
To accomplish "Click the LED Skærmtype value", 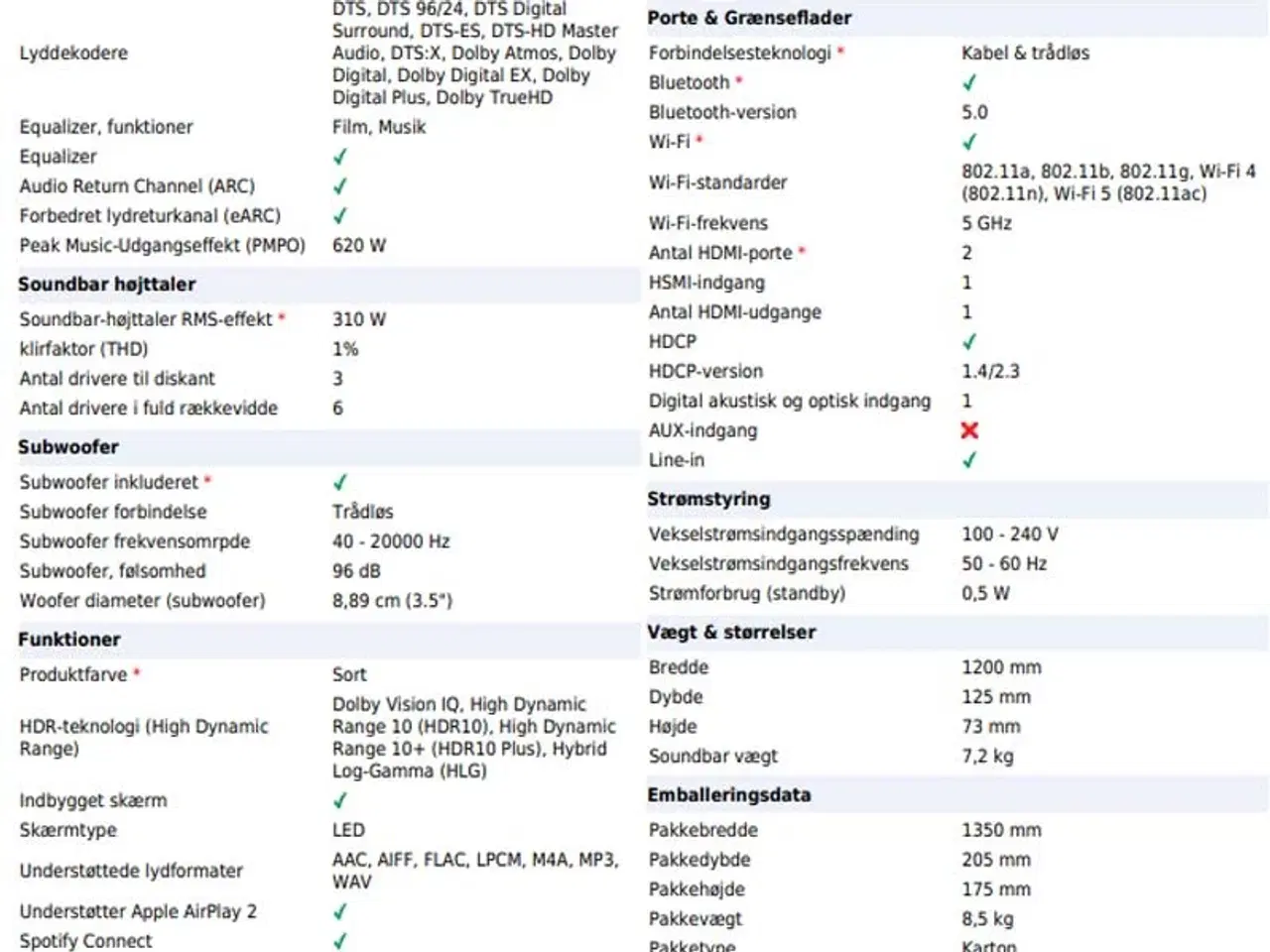I will [x=348, y=830].
